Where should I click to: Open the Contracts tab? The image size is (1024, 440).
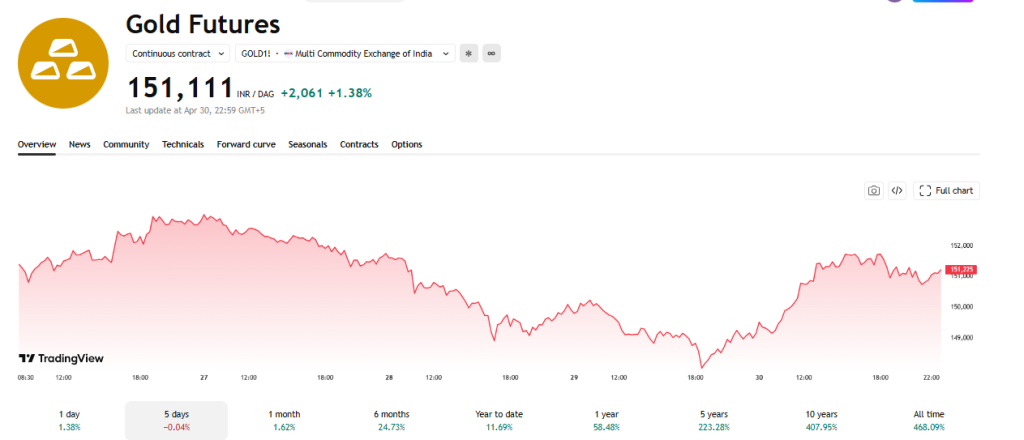tap(359, 144)
